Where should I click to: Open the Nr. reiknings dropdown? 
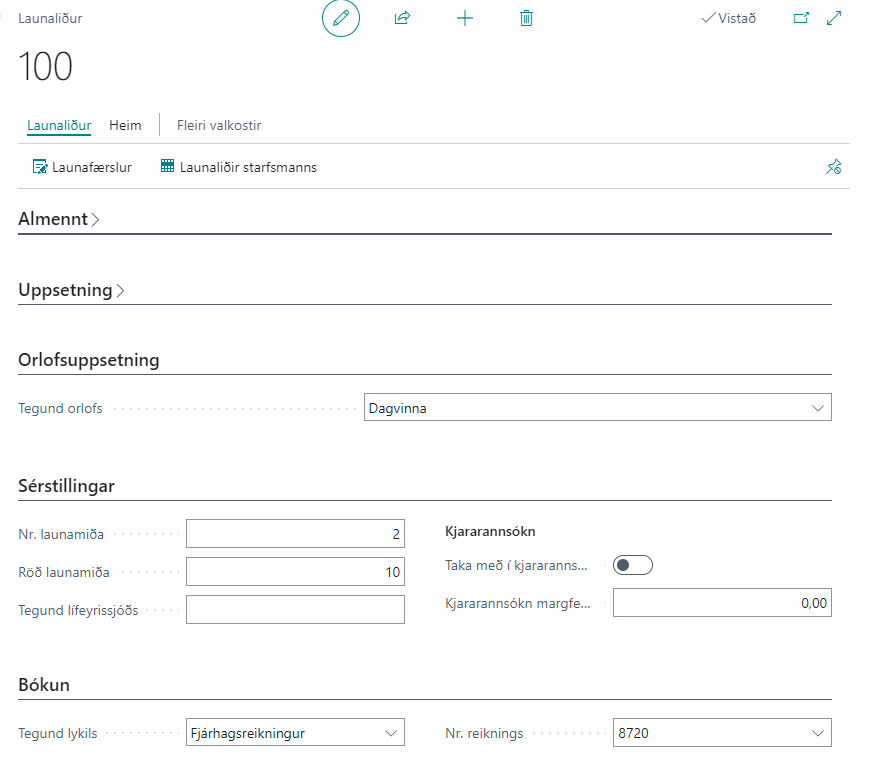click(x=721, y=733)
